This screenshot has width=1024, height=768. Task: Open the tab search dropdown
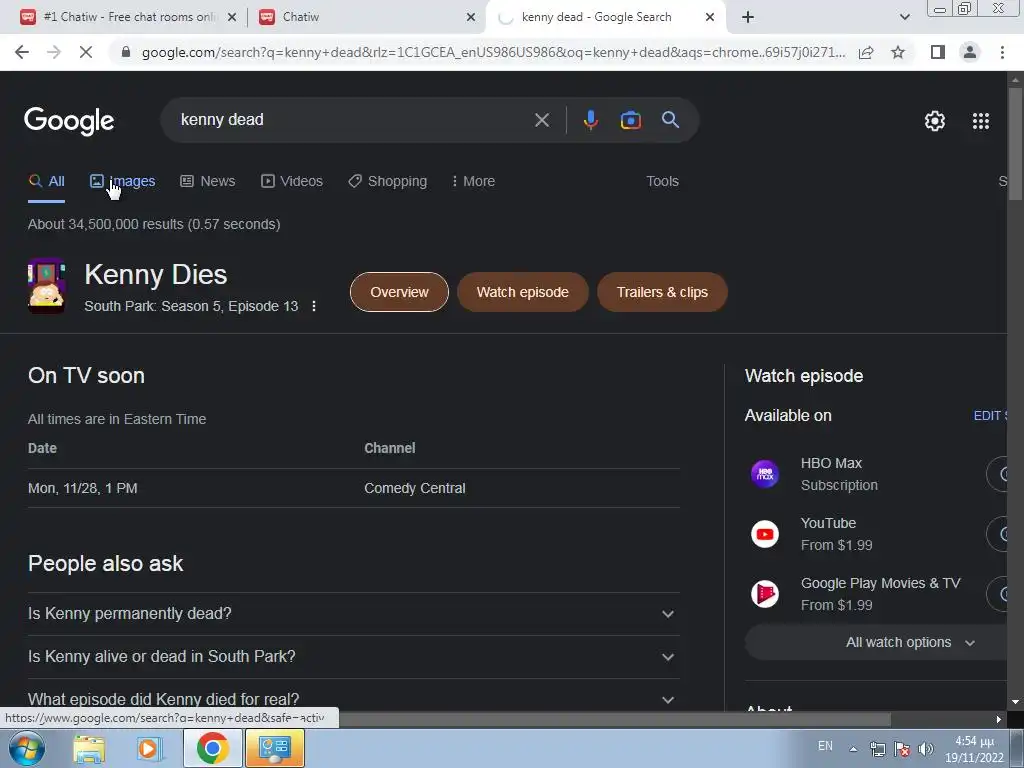pyautogui.click(x=904, y=17)
